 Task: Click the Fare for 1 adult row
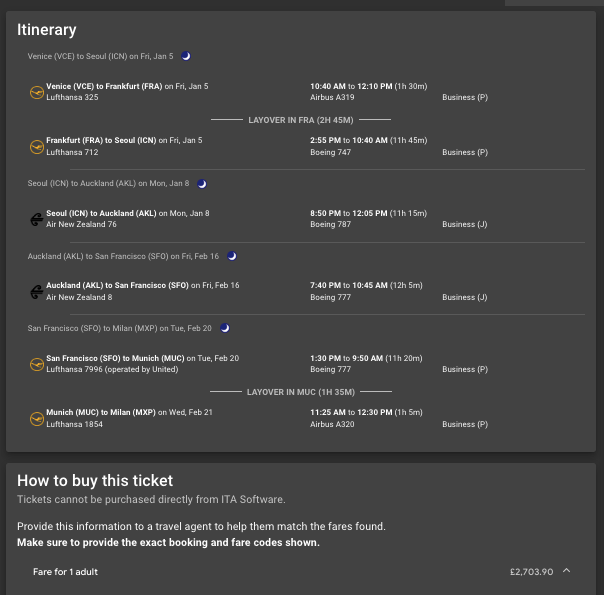tap(301, 572)
